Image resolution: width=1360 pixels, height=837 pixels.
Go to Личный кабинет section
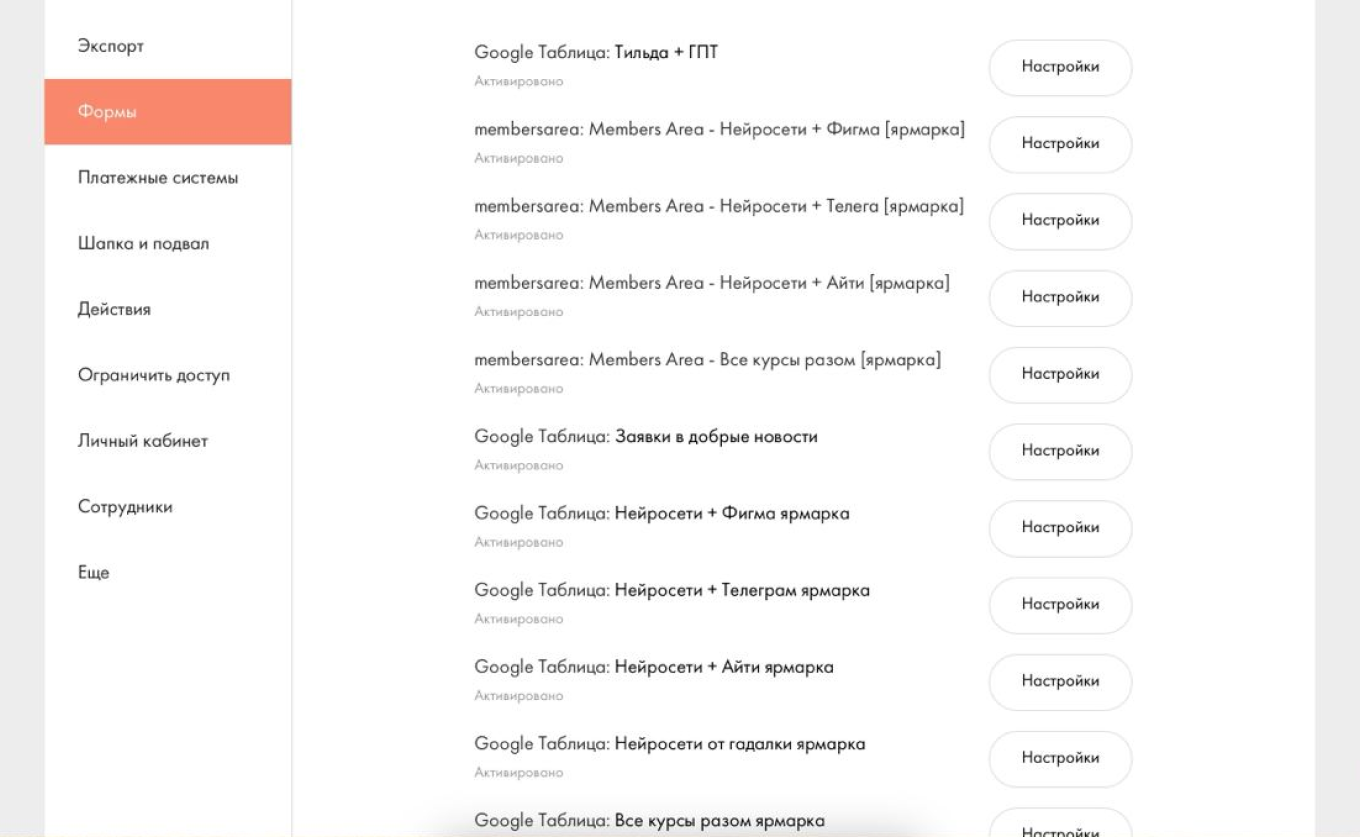[x=143, y=441]
